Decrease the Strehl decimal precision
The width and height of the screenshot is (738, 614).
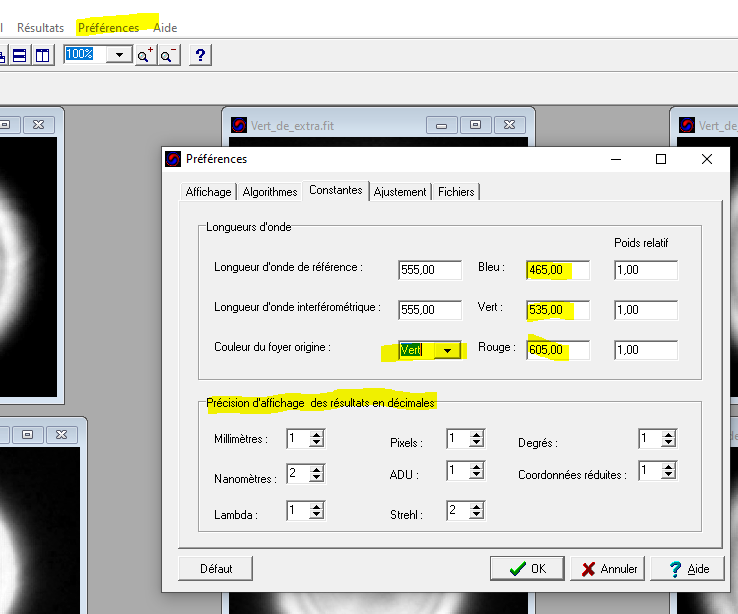click(476, 515)
